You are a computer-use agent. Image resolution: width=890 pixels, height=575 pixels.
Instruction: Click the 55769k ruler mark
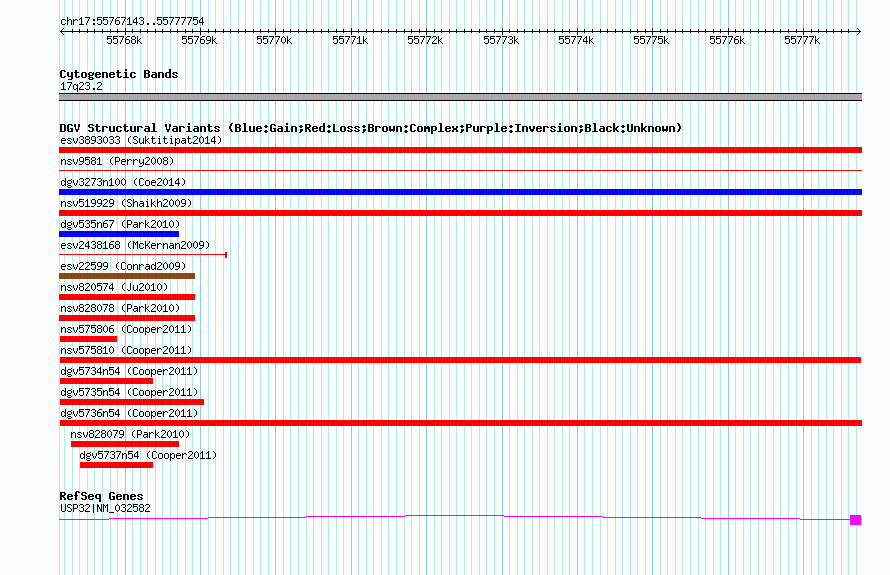(x=199, y=40)
